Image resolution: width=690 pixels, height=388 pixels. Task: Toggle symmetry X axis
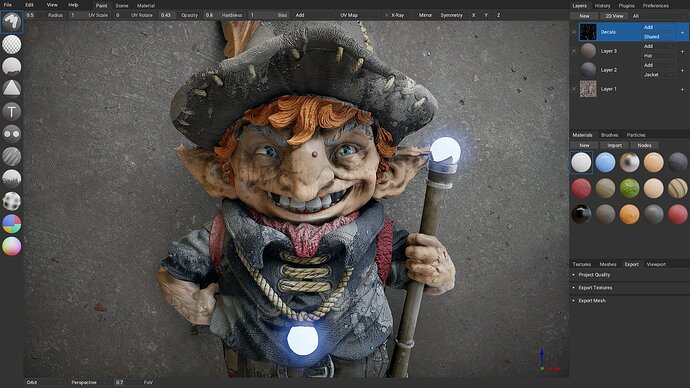[473, 15]
